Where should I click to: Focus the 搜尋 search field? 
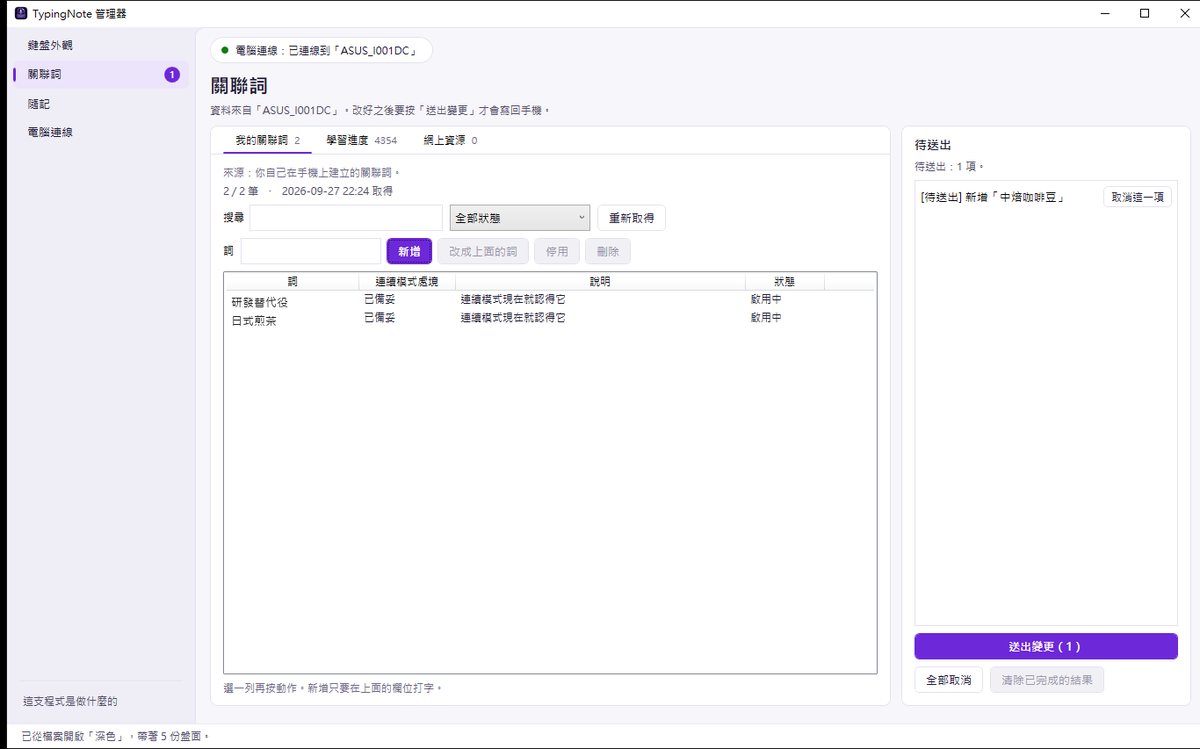[x=346, y=218]
